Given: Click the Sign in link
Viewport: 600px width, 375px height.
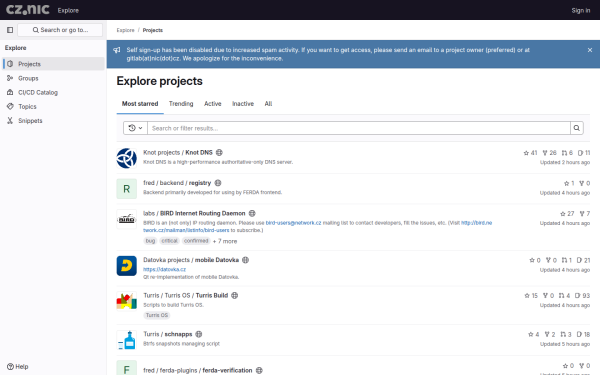Looking at the screenshot, I should pyautogui.click(x=580, y=10).
